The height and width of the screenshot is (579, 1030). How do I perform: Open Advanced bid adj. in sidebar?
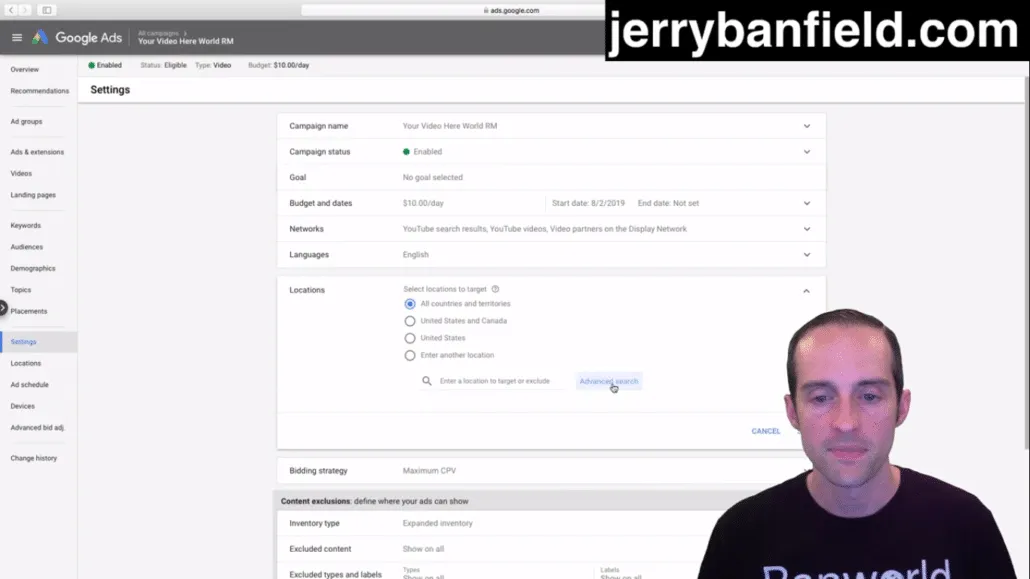(x=37, y=428)
